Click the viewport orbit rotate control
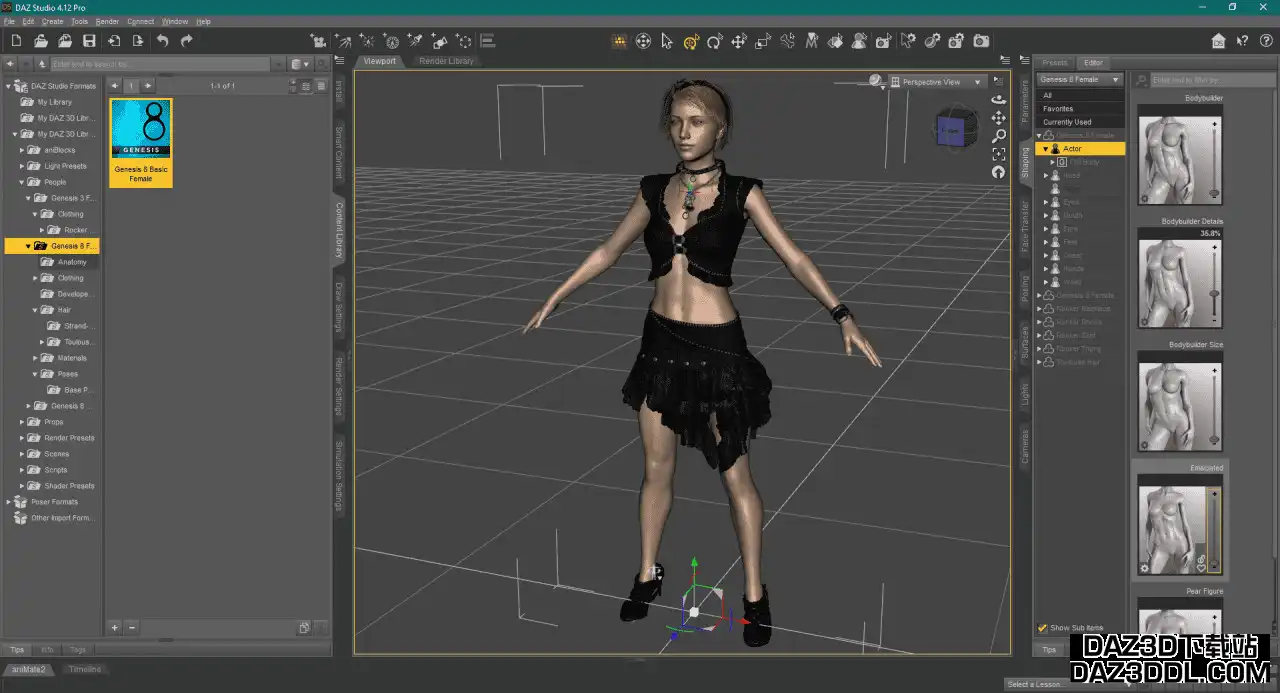Screen dimensions: 1280x693 998,100
